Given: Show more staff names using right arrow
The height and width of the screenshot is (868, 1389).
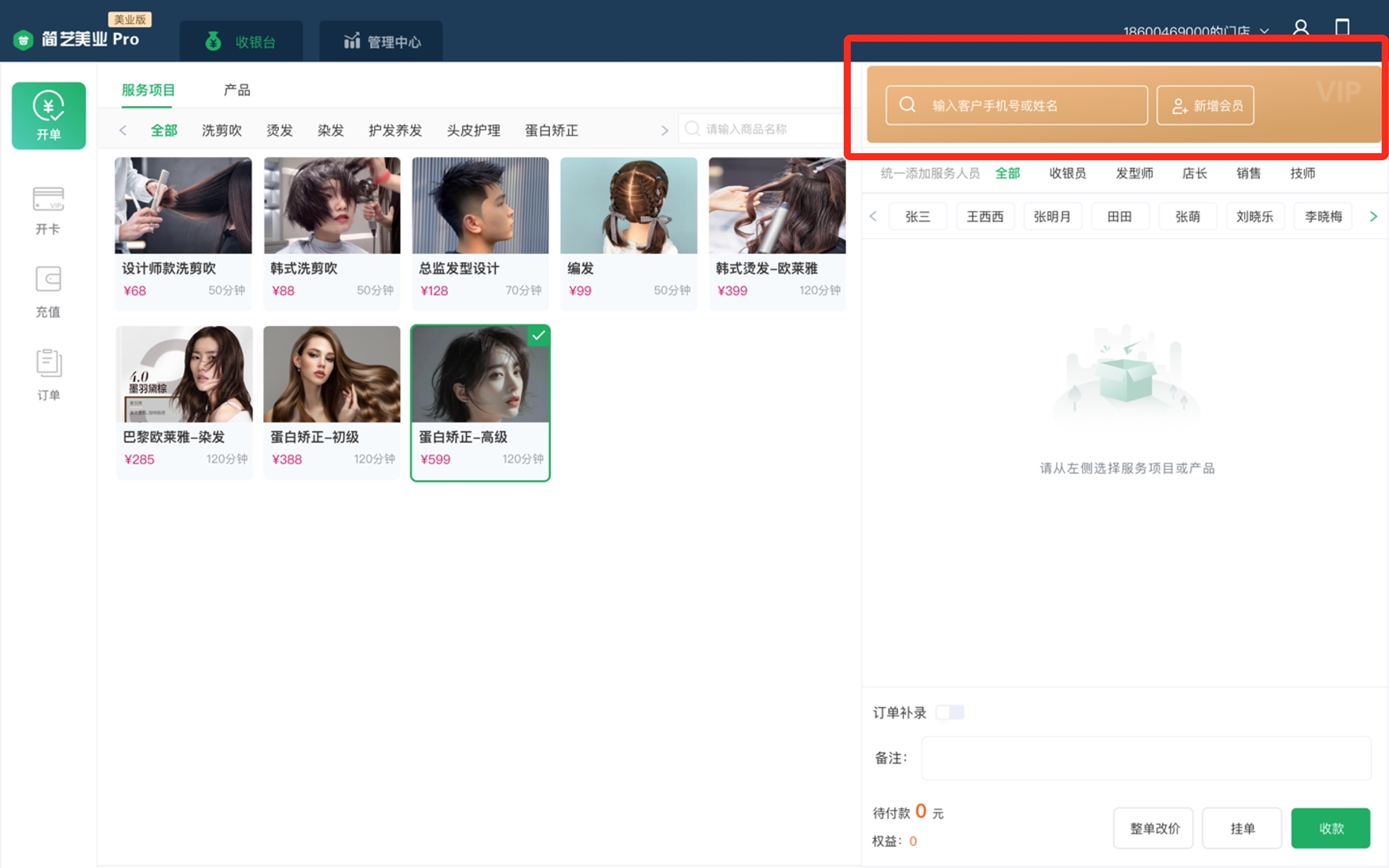Looking at the screenshot, I should [x=1373, y=216].
